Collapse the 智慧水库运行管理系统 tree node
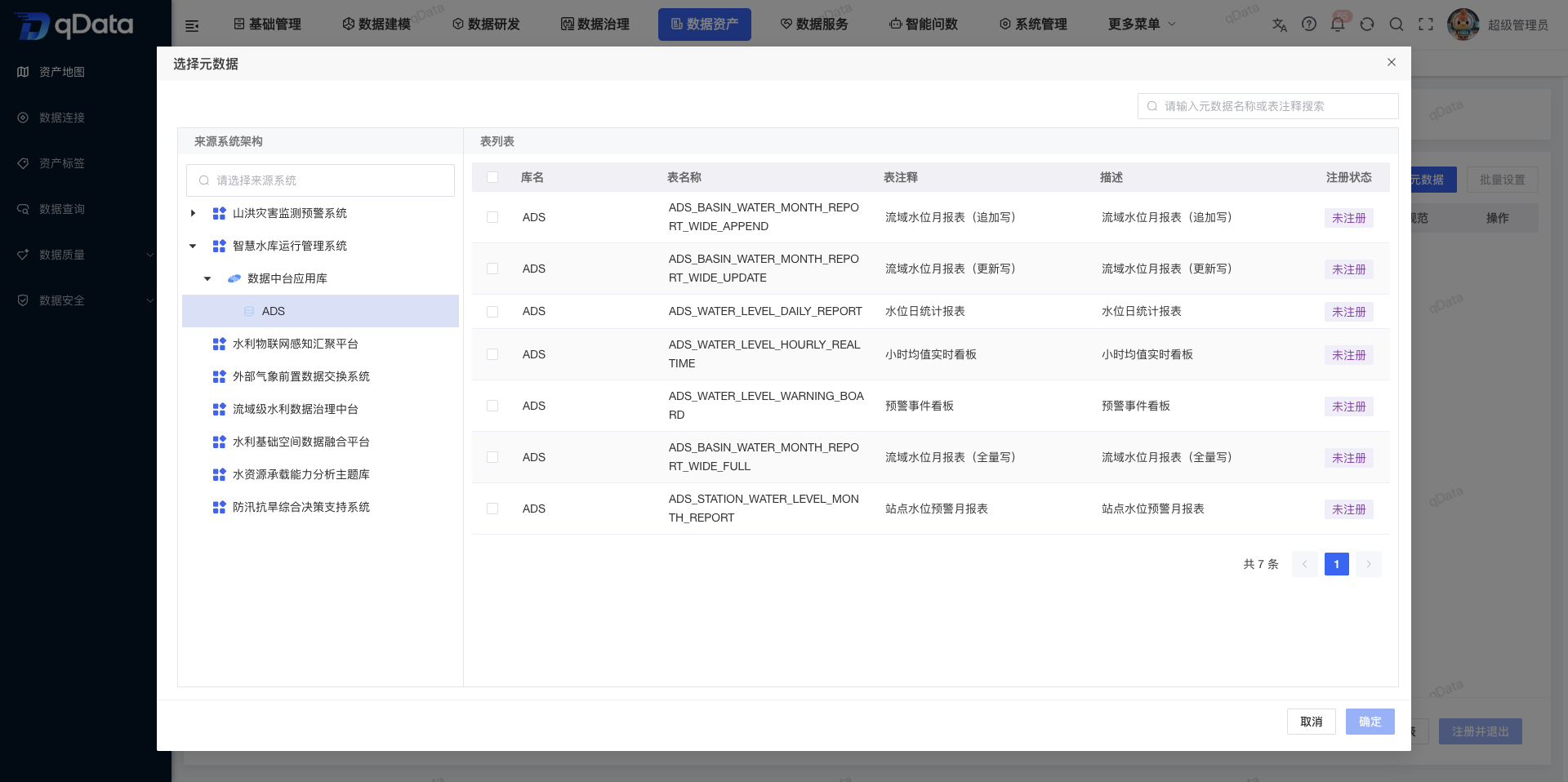1568x782 pixels. [193, 246]
